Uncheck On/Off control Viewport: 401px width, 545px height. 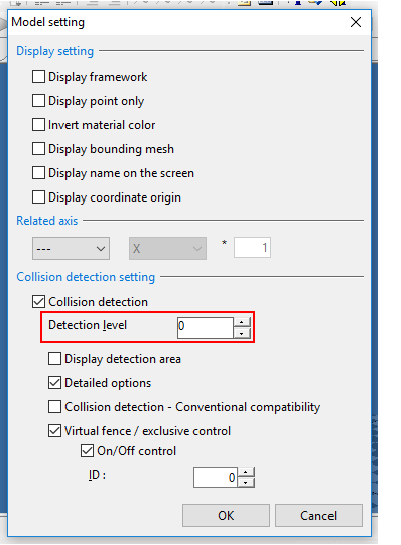[87, 451]
